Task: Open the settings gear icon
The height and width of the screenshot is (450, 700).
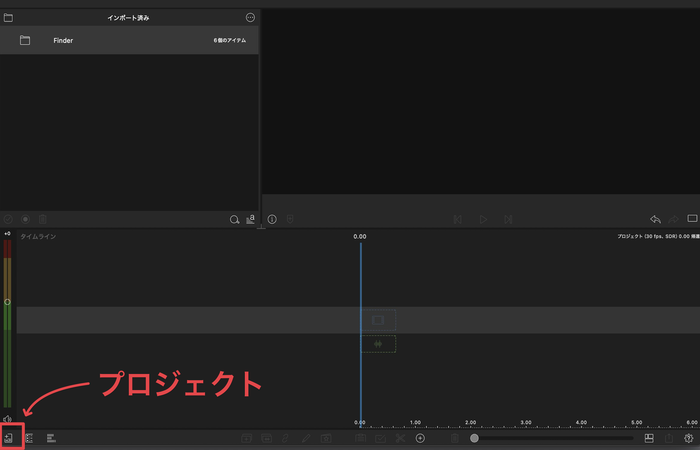Action: coord(688,438)
